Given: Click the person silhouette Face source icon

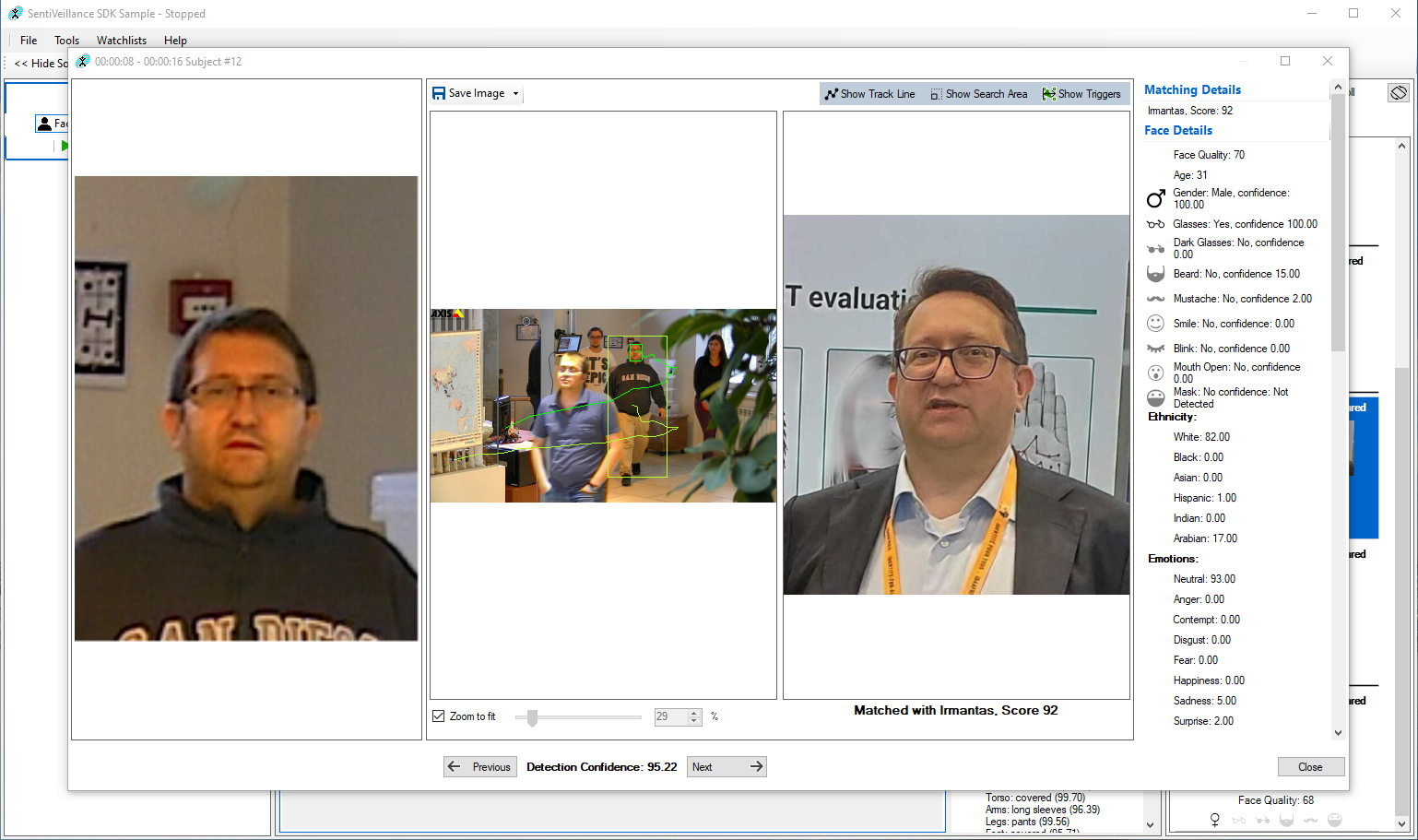Looking at the screenshot, I should point(44,123).
